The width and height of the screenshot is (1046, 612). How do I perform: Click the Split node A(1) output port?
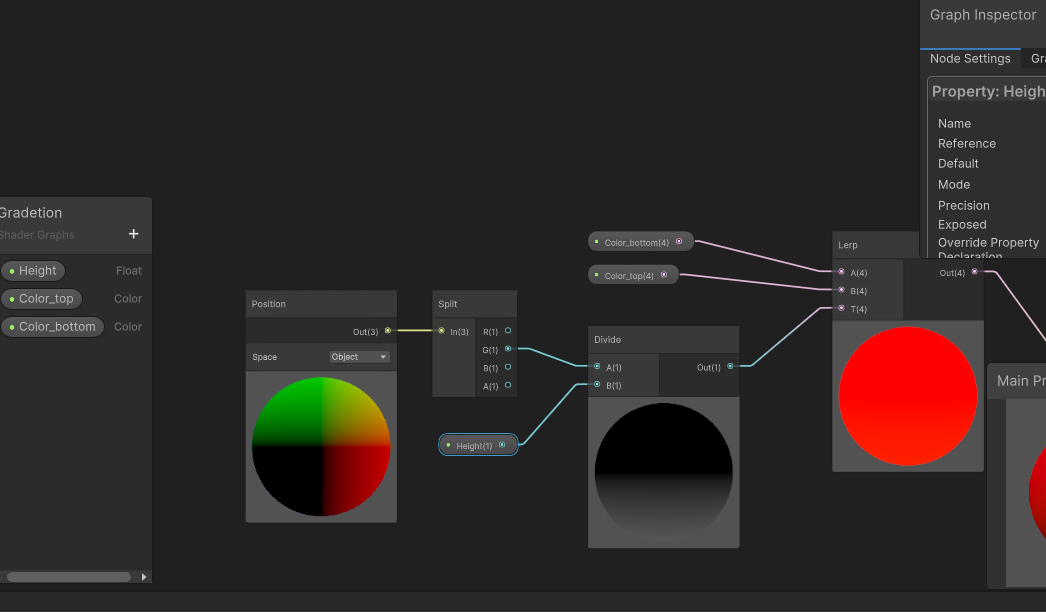[508, 386]
